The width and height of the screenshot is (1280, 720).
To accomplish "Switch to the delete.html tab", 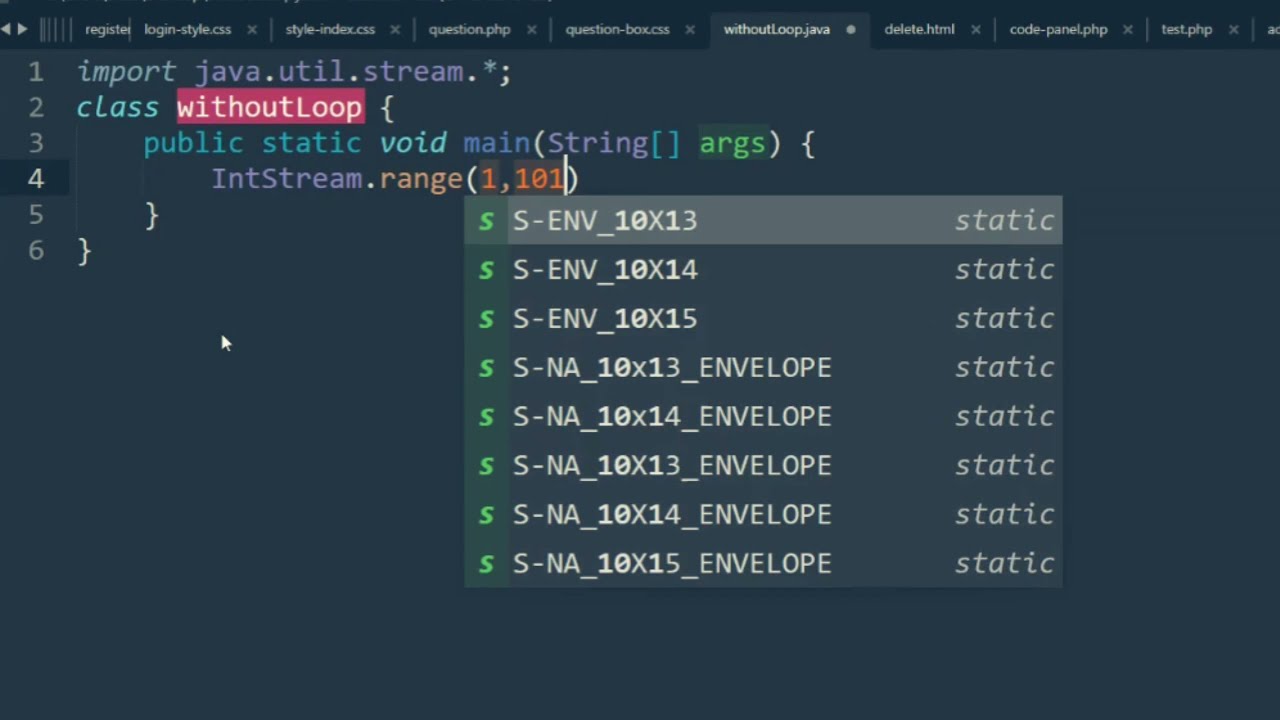I will [919, 30].
